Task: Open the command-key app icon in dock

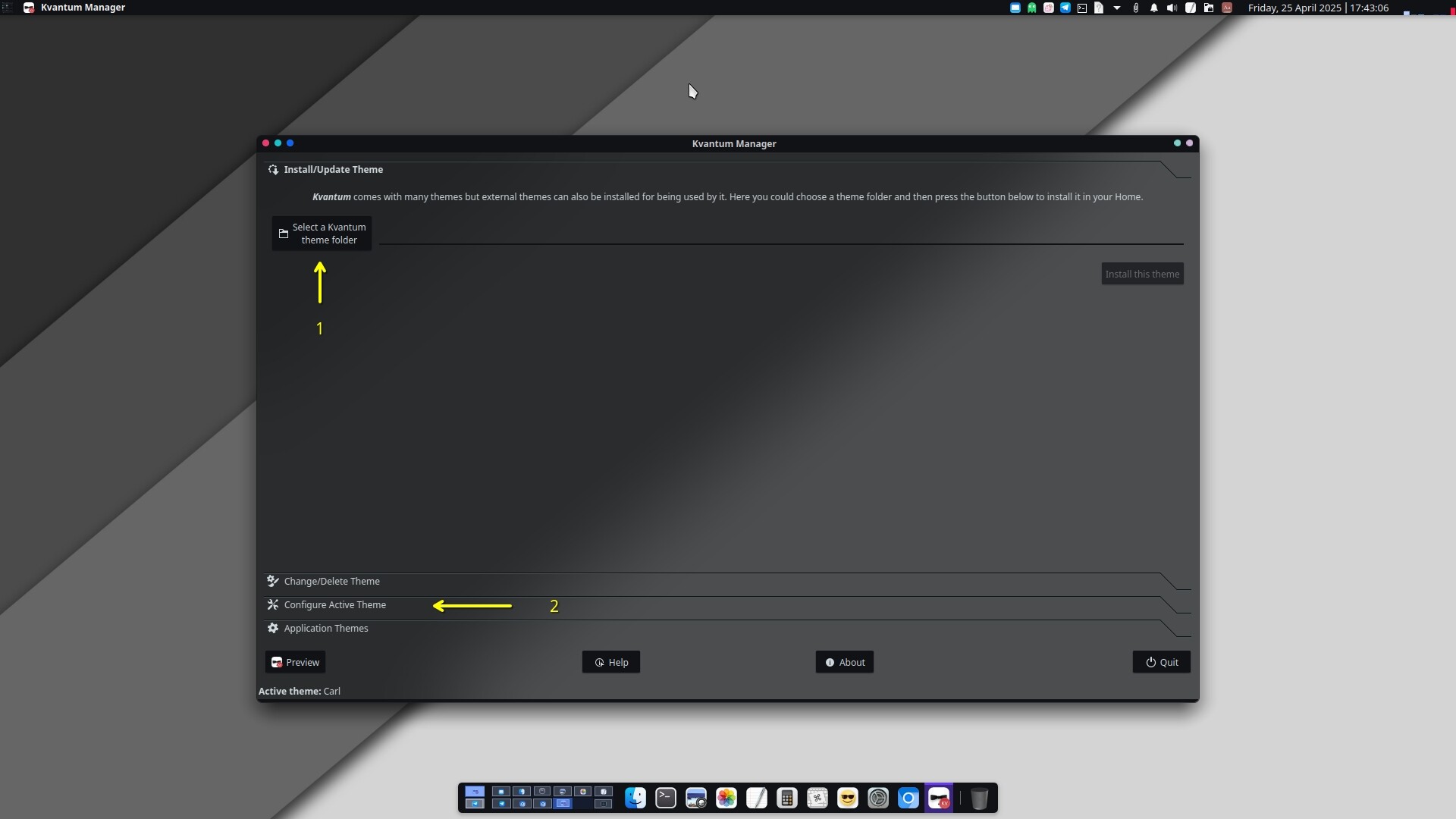Action: [x=817, y=798]
